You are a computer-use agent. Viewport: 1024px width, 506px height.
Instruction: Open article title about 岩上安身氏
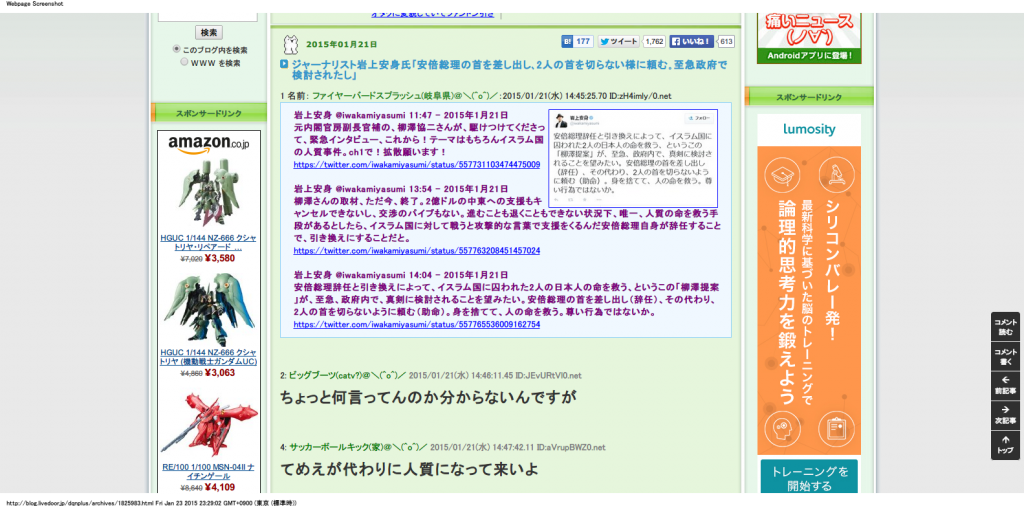508,69
